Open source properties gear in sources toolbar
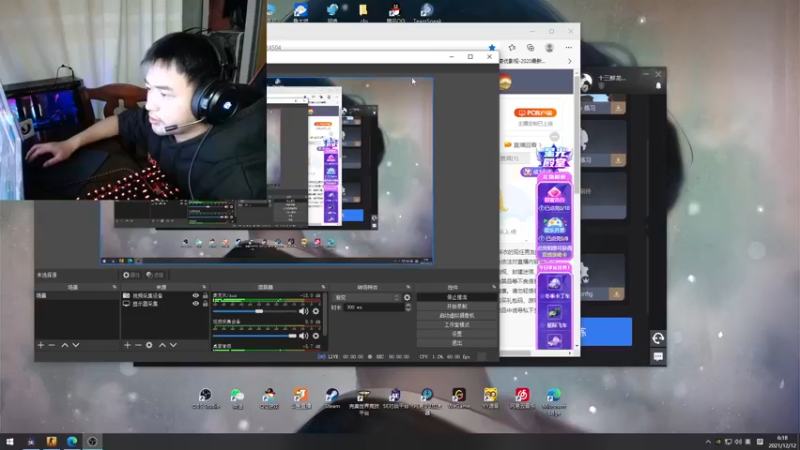 tap(149, 345)
